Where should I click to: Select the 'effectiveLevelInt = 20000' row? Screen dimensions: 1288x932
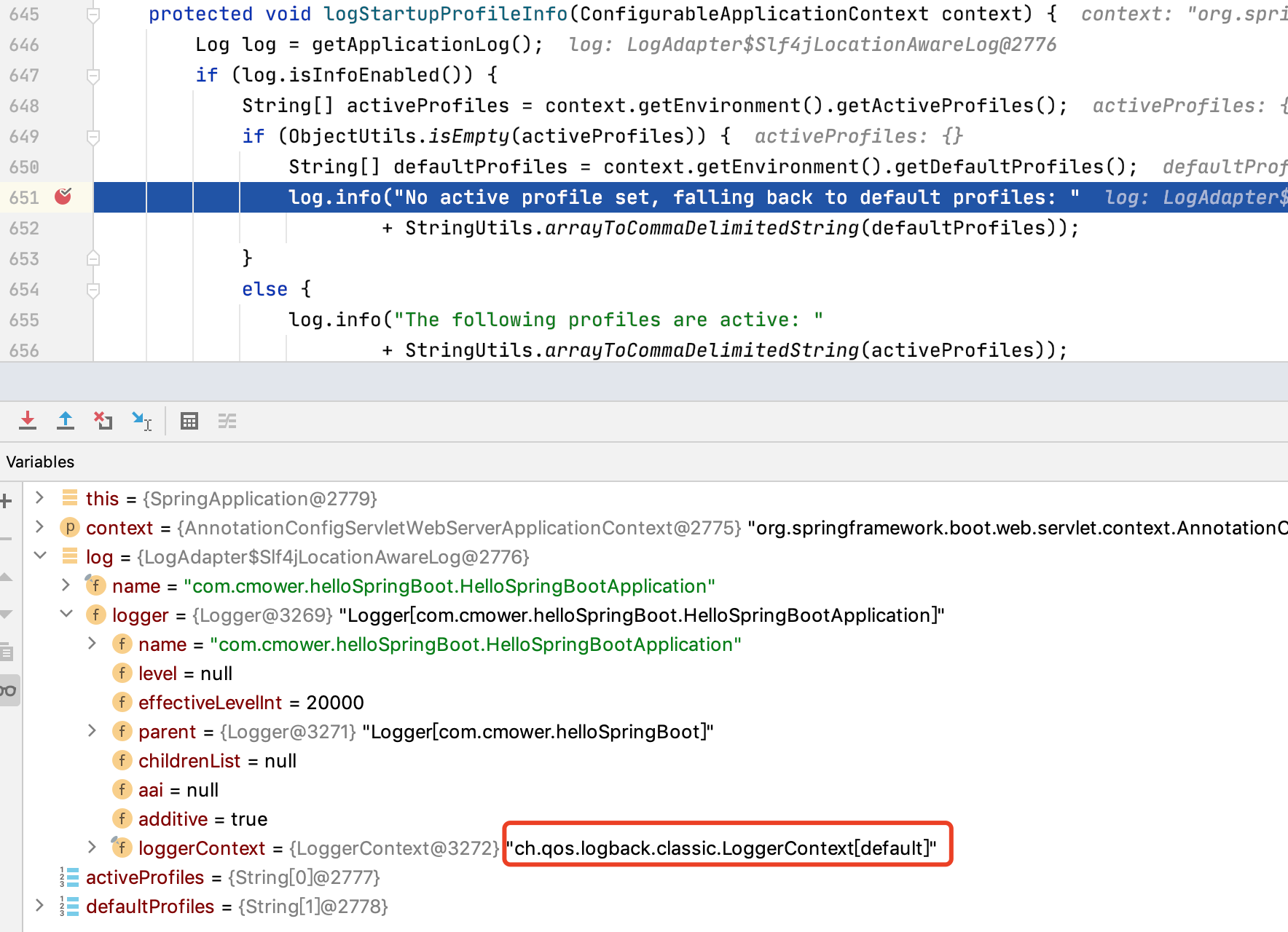(x=251, y=703)
